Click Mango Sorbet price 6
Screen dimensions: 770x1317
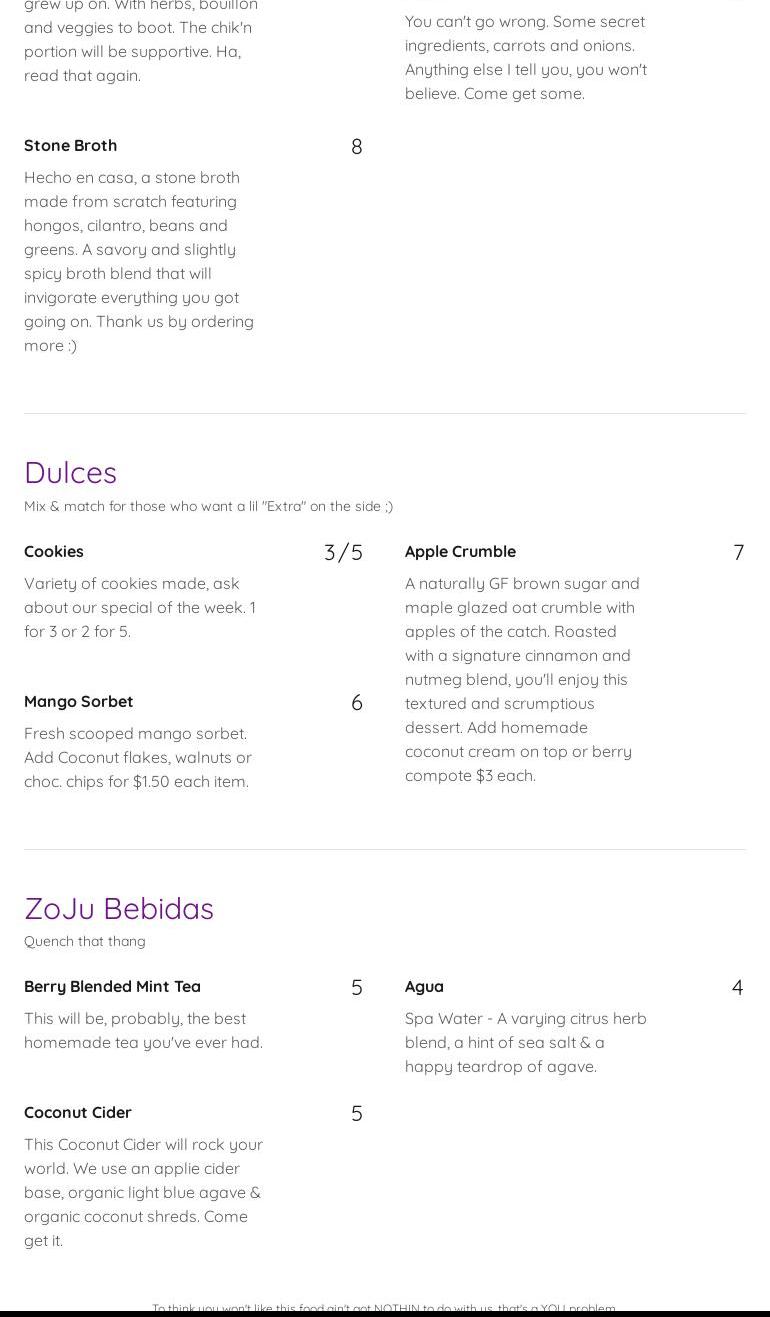coord(356,703)
